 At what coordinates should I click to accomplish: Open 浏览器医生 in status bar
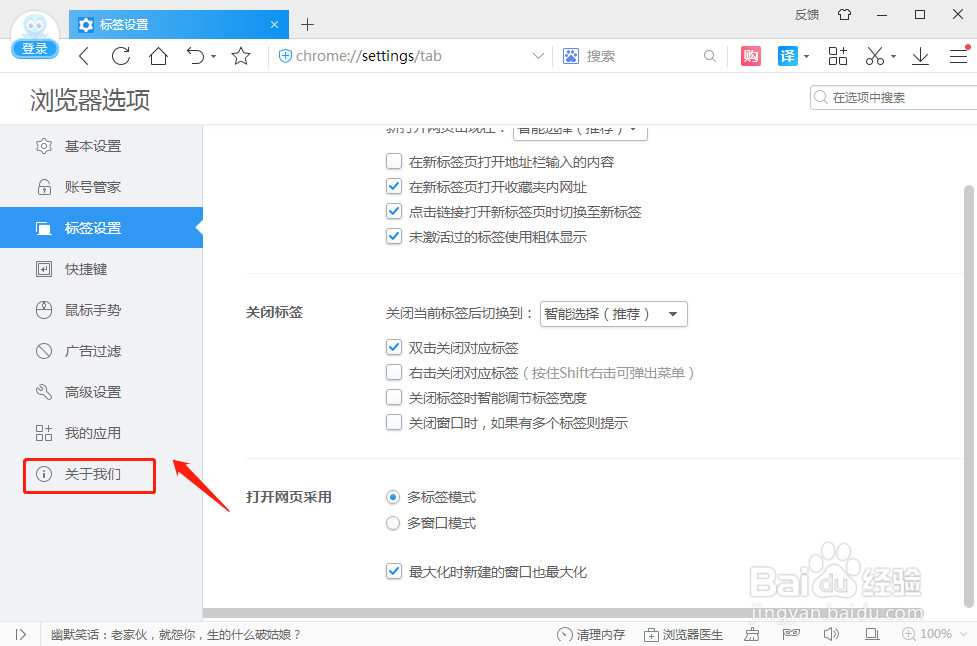[x=684, y=634]
